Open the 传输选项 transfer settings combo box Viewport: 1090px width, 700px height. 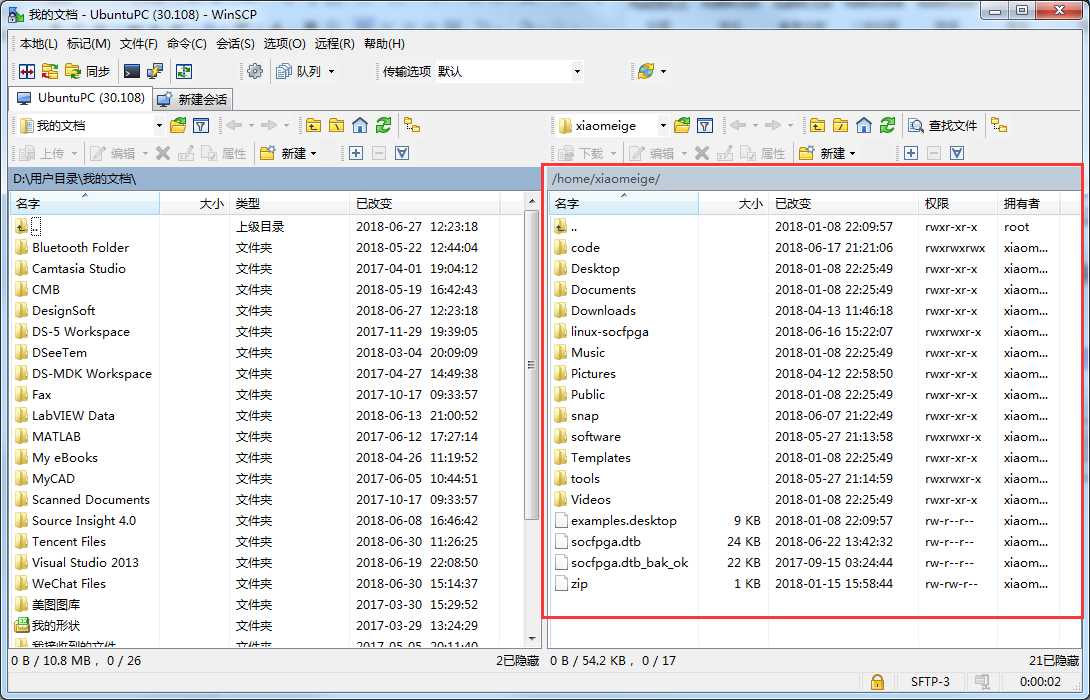509,72
